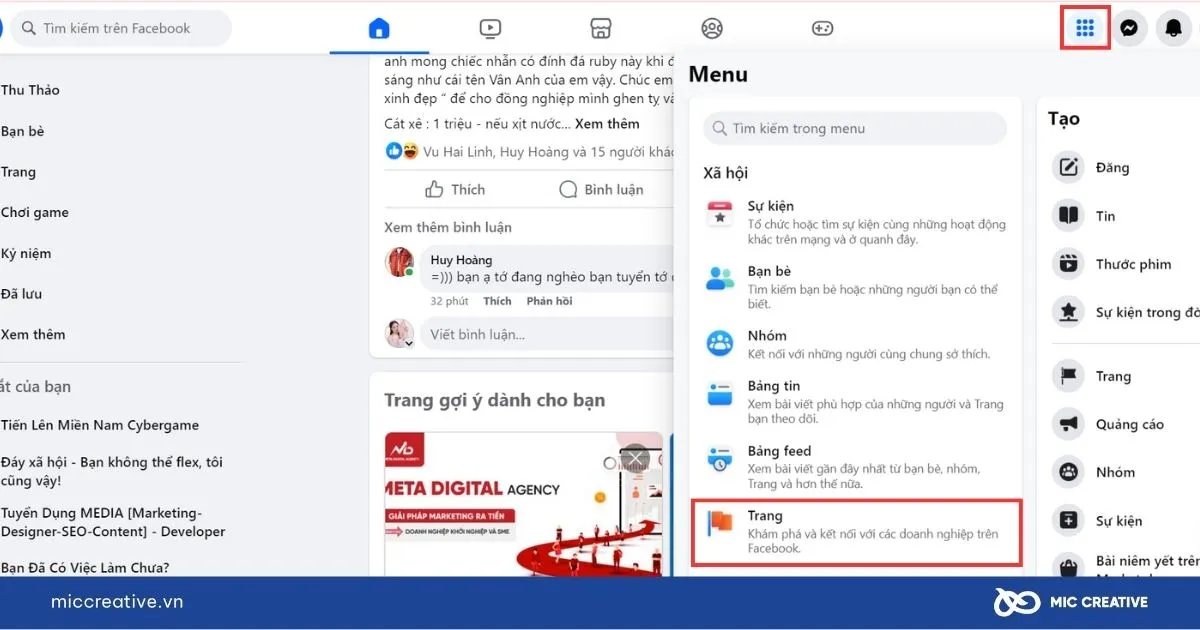Open the Messenger icon
The image size is (1200, 630).
pyautogui.click(x=1129, y=27)
